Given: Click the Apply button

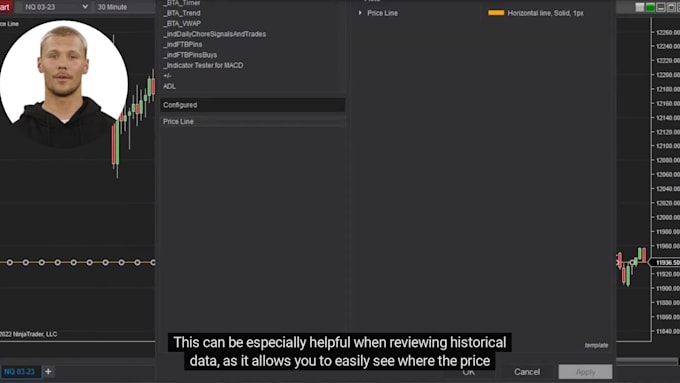Looking at the screenshot, I should [x=585, y=372].
